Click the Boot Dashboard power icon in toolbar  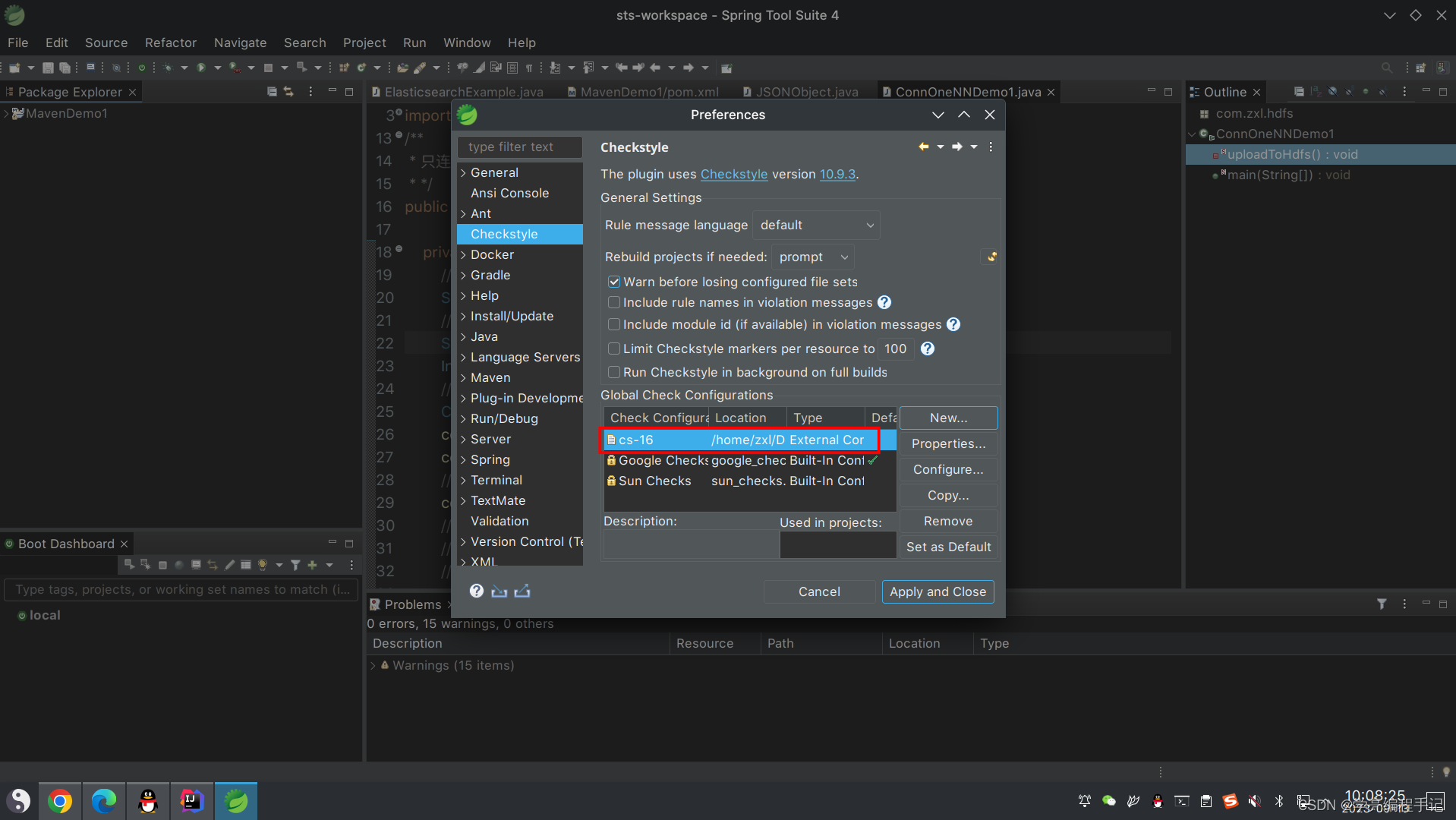pyautogui.click(x=141, y=68)
